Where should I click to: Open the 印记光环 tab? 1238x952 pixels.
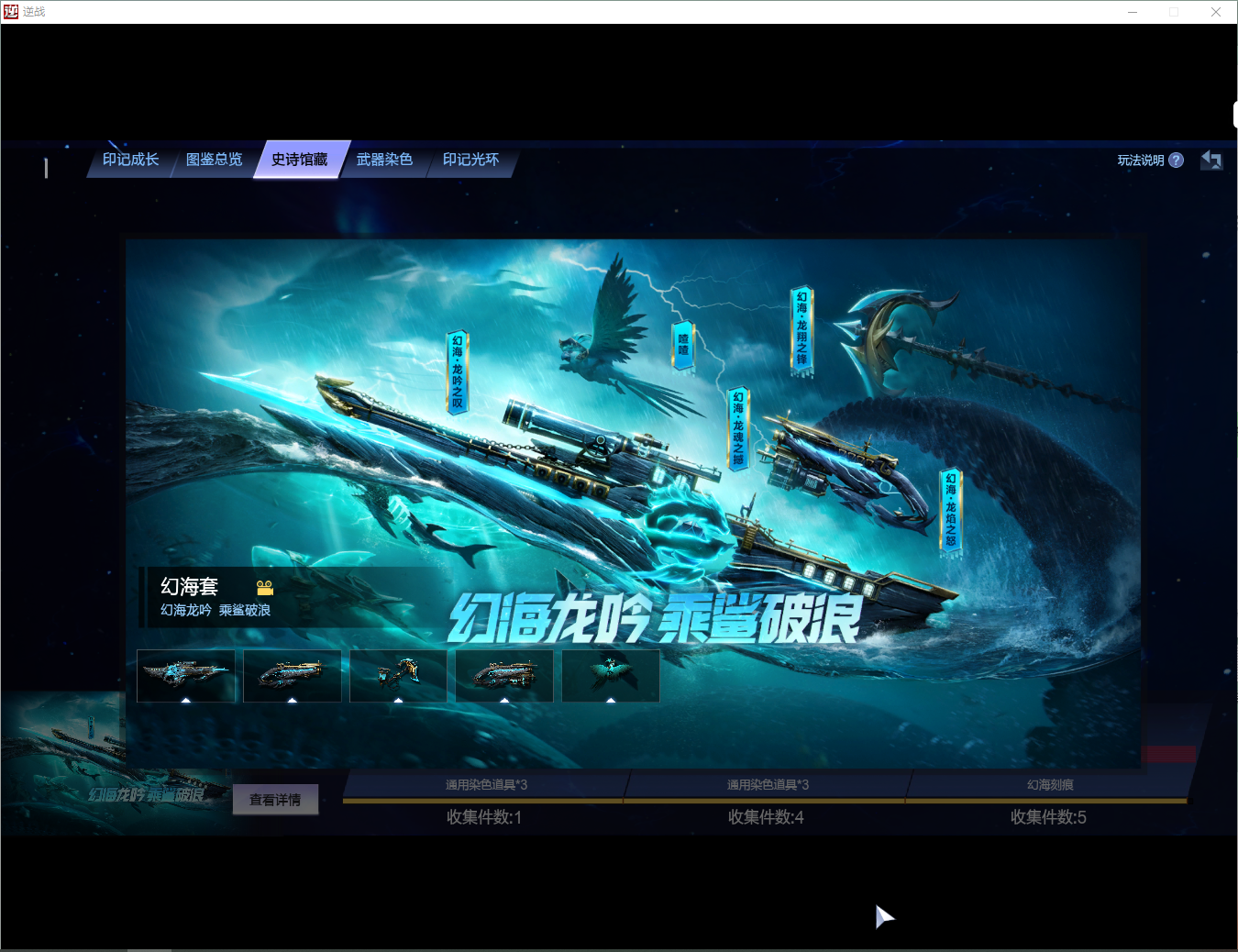(x=470, y=160)
